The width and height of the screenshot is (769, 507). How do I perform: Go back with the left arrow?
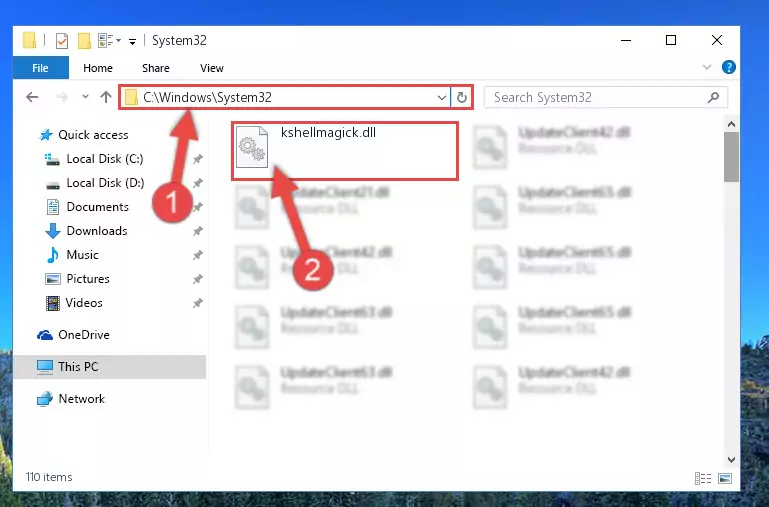[x=32, y=97]
